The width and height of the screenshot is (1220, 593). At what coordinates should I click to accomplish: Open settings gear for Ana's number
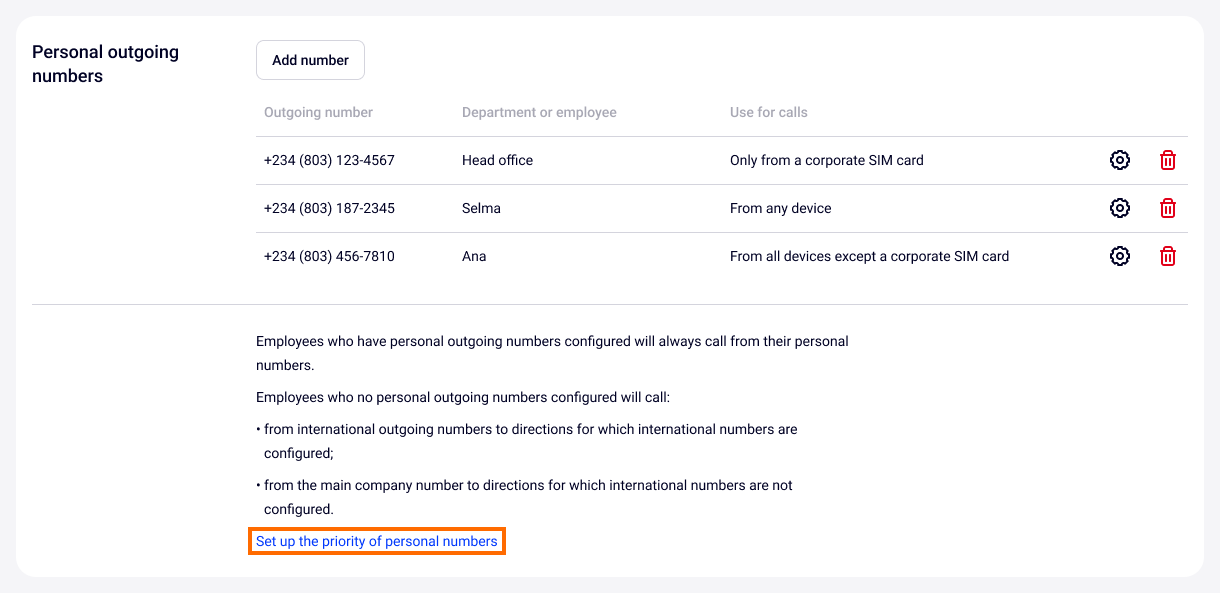(x=1120, y=256)
